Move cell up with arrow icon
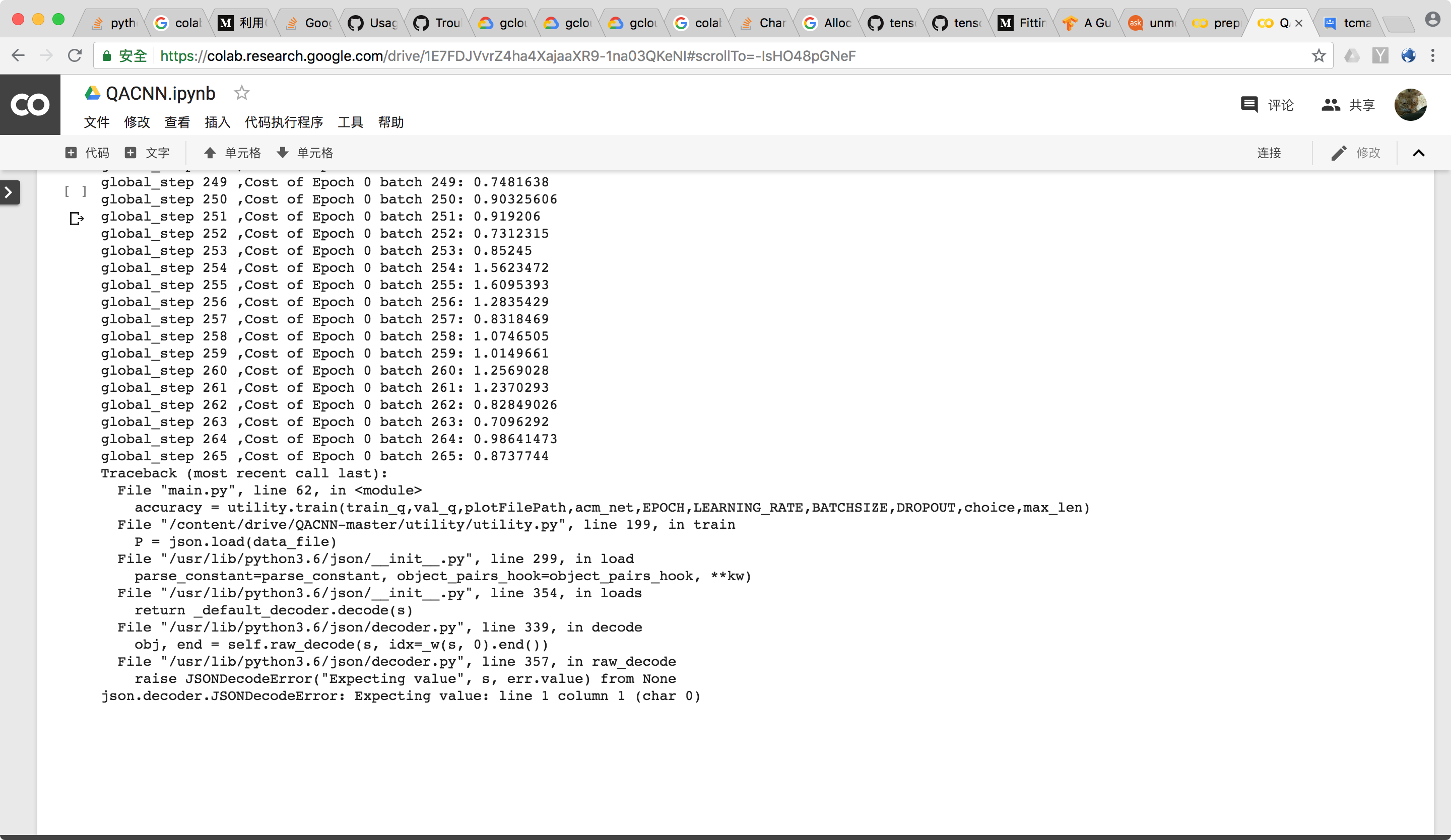This screenshot has width=1451, height=840. click(210, 153)
